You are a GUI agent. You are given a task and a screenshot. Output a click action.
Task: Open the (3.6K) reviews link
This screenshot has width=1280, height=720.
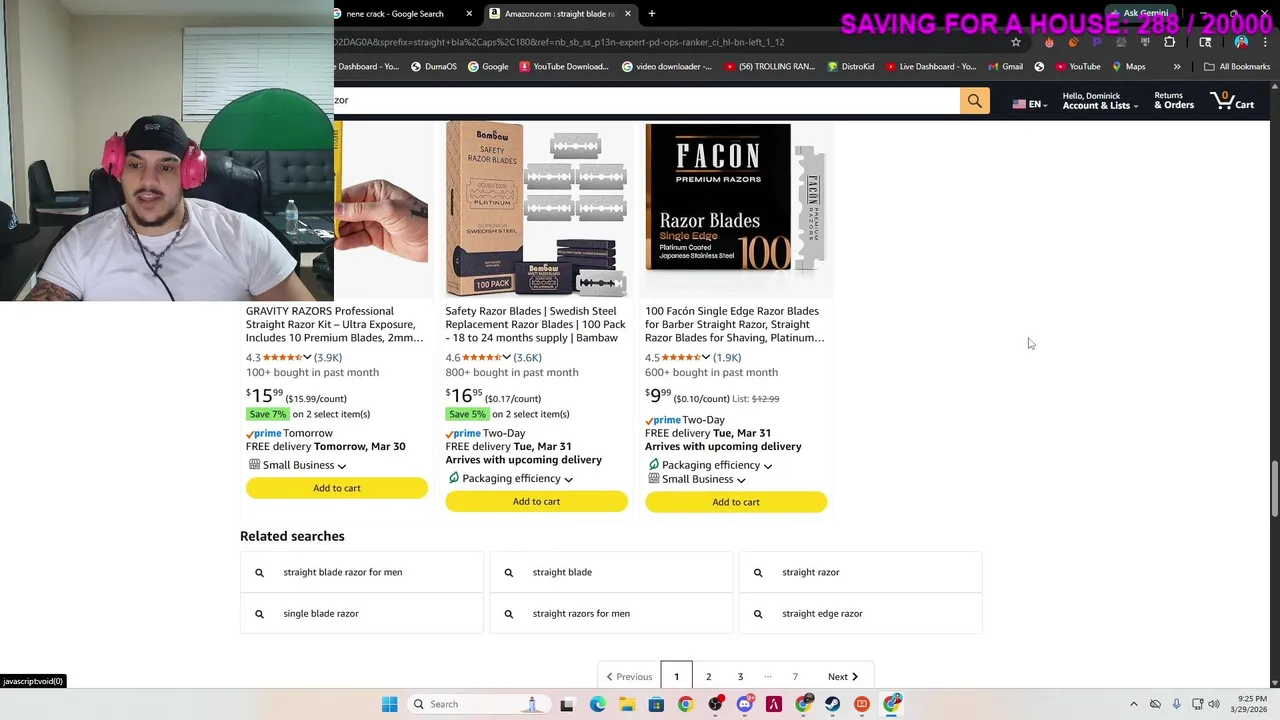pyautogui.click(x=527, y=358)
